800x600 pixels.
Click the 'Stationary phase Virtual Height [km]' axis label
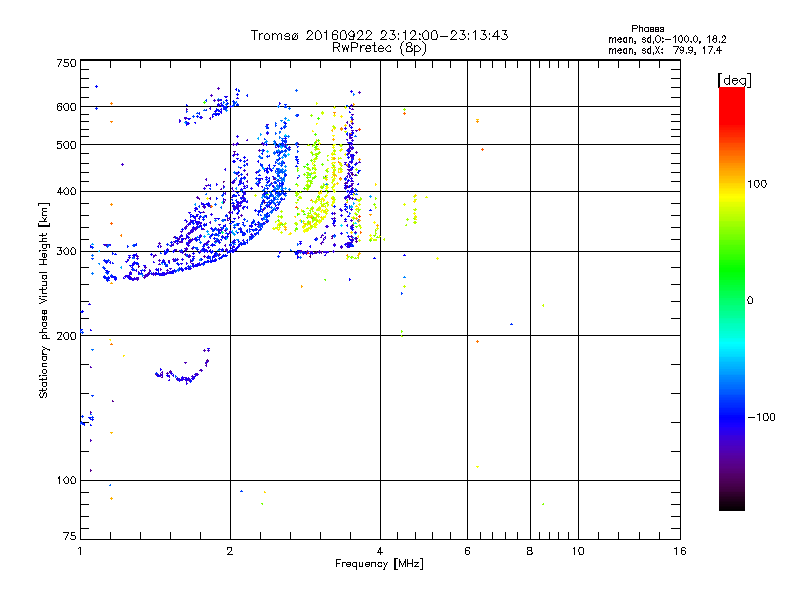coord(44,300)
